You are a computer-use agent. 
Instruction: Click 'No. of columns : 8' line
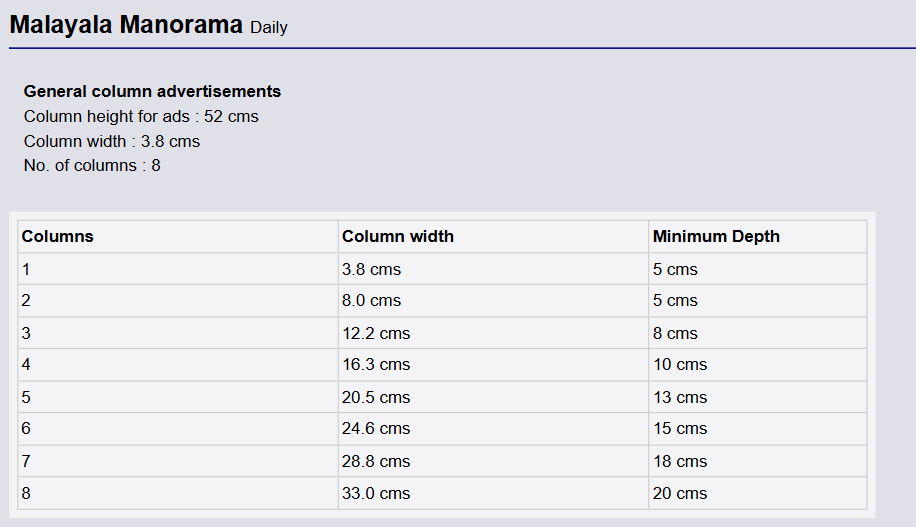(x=92, y=166)
